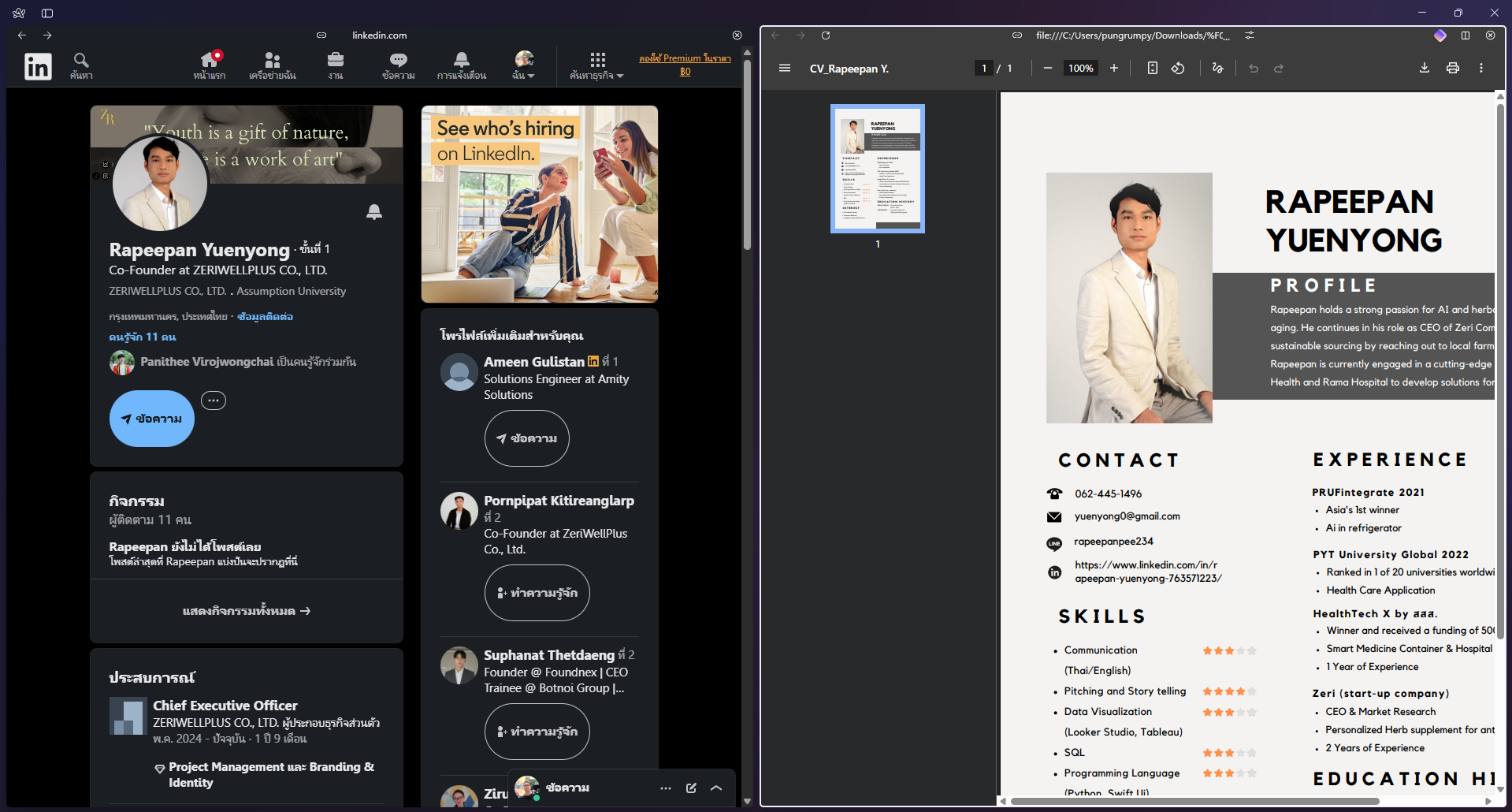The height and width of the screenshot is (812, 1512).
Task: Expand the profile 'Me' dropdown menu
Action: [524, 65]
